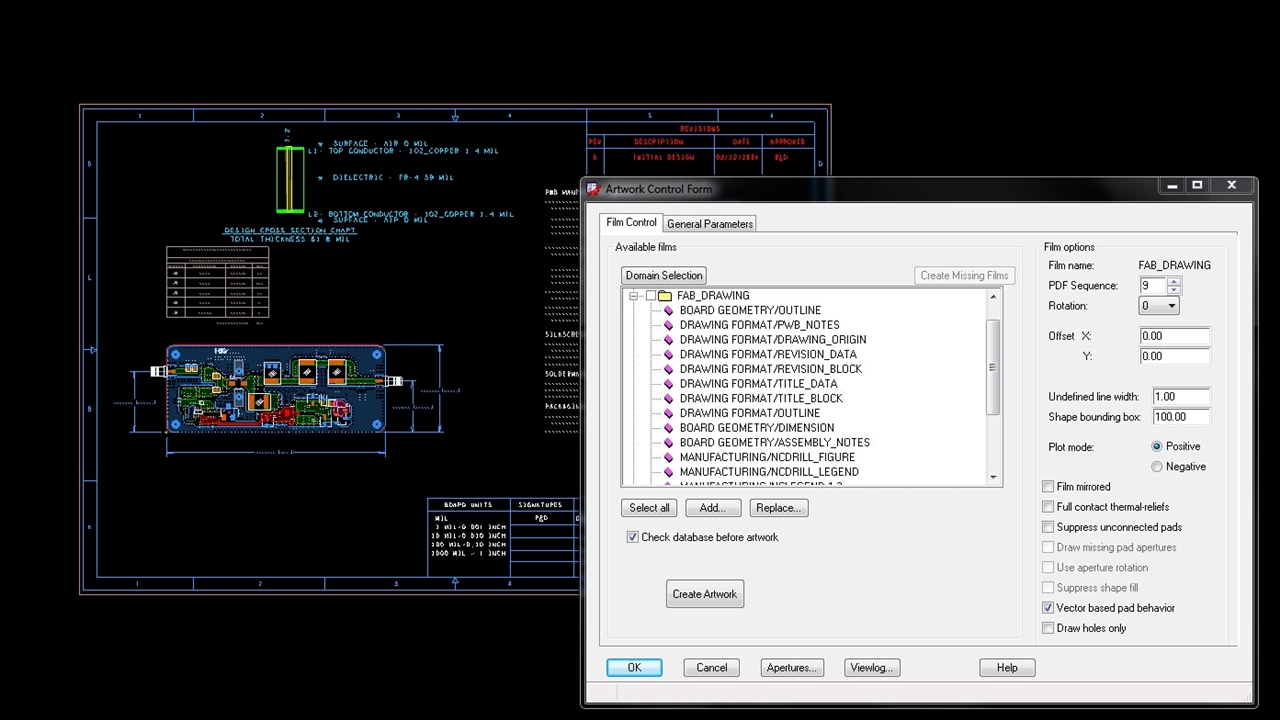Enable Film mirrored option

coord(1048,487)
